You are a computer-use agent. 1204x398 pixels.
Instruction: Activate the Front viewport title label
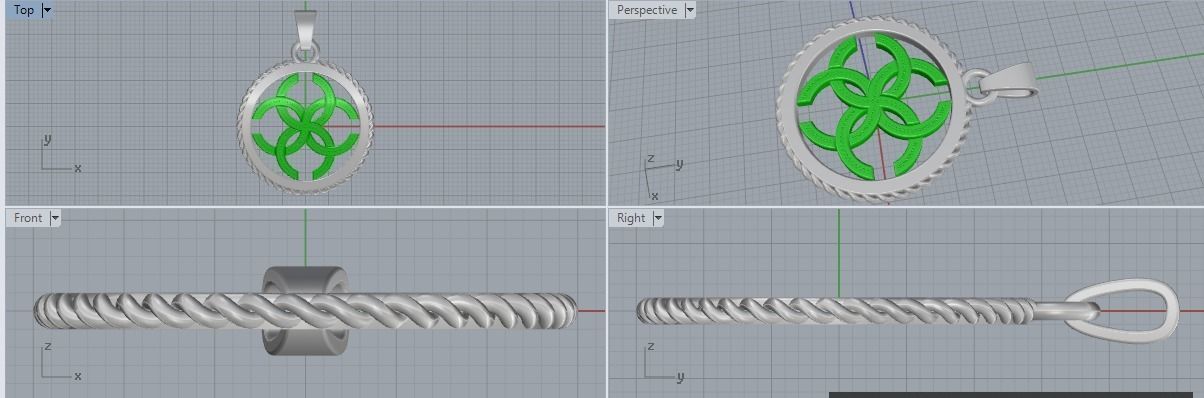(x=28, y=217)
